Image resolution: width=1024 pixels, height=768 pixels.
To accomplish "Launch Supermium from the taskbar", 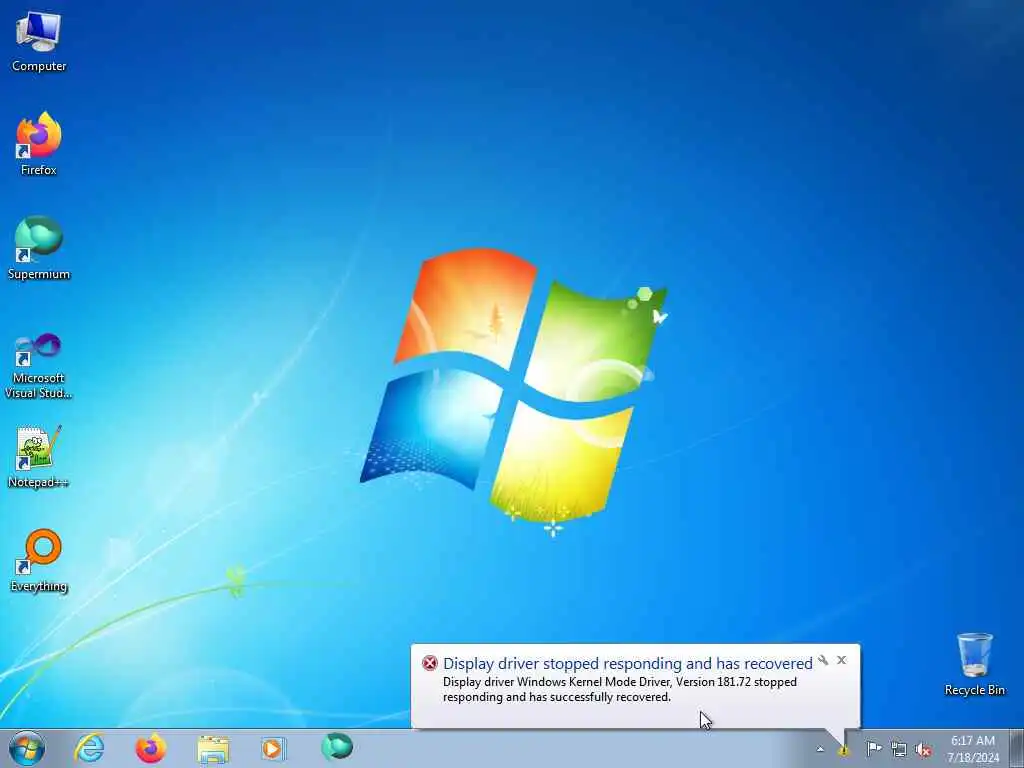I will tap(337, 747).
